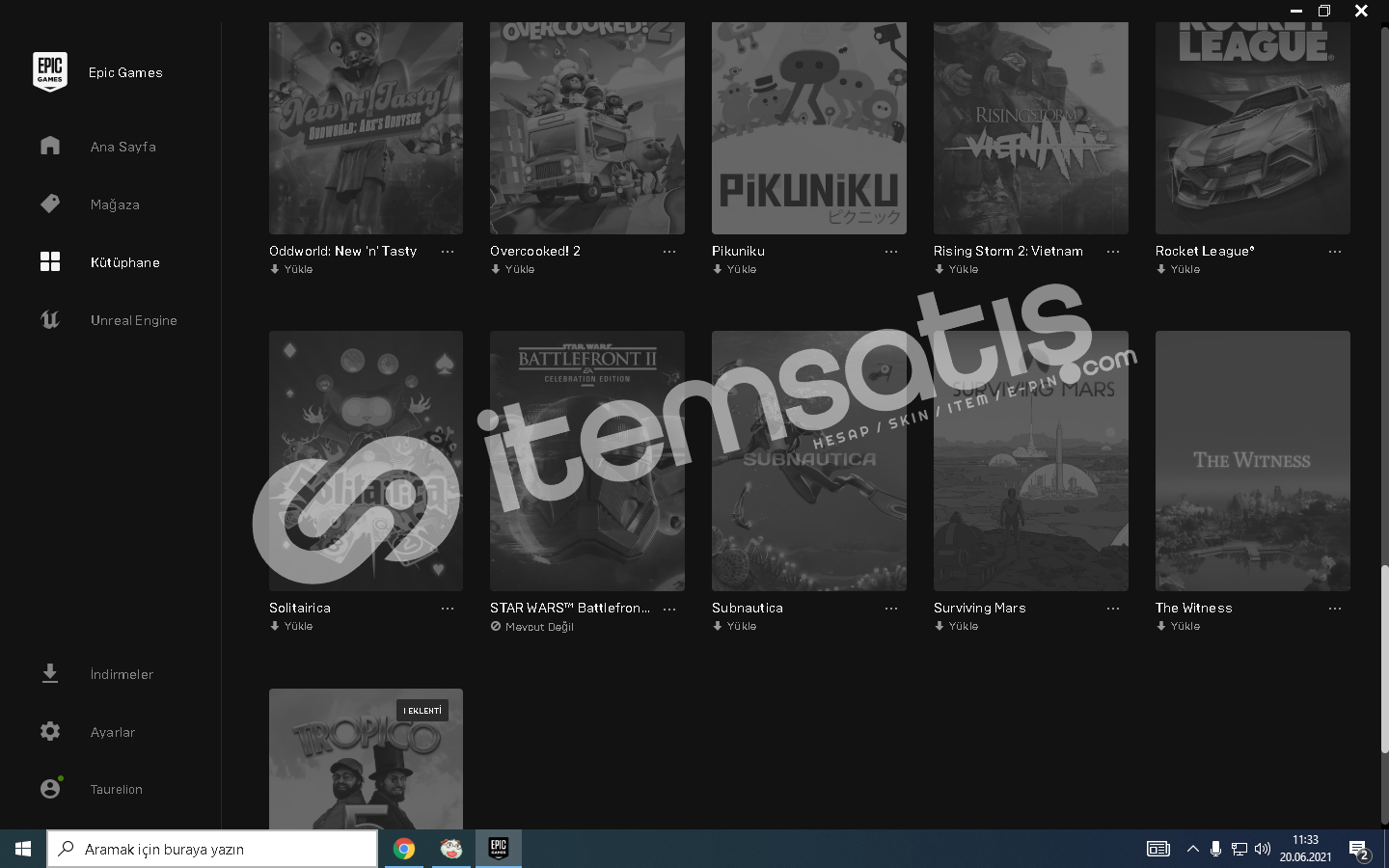Screen dimensions: 1389x868
Task: Click Solitairica game title
Action: (x=300, y=608)
